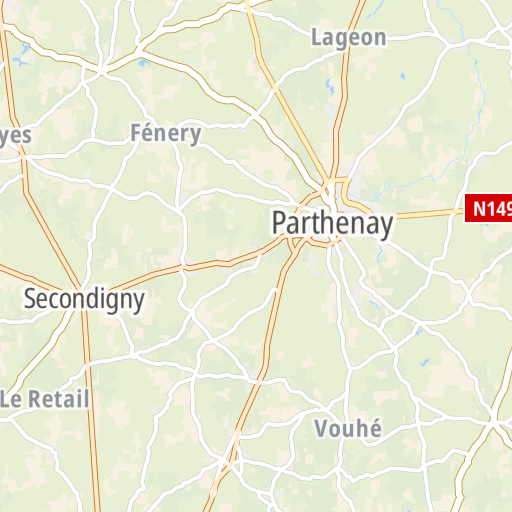Click the Vouhé village label
Screen dimensions: 512x512
pos(348,428)
